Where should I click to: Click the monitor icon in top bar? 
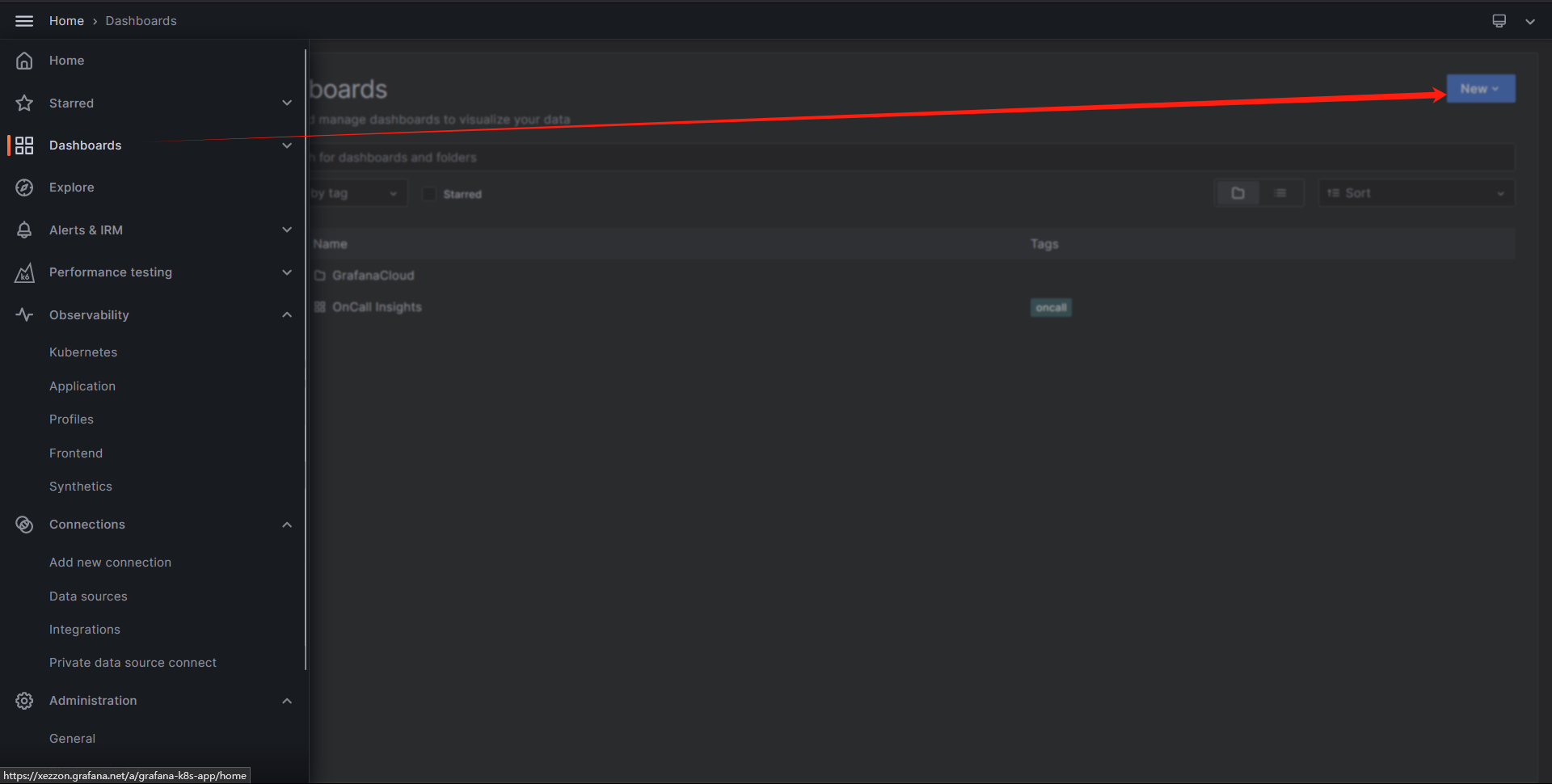click(x=1499, y=21)
